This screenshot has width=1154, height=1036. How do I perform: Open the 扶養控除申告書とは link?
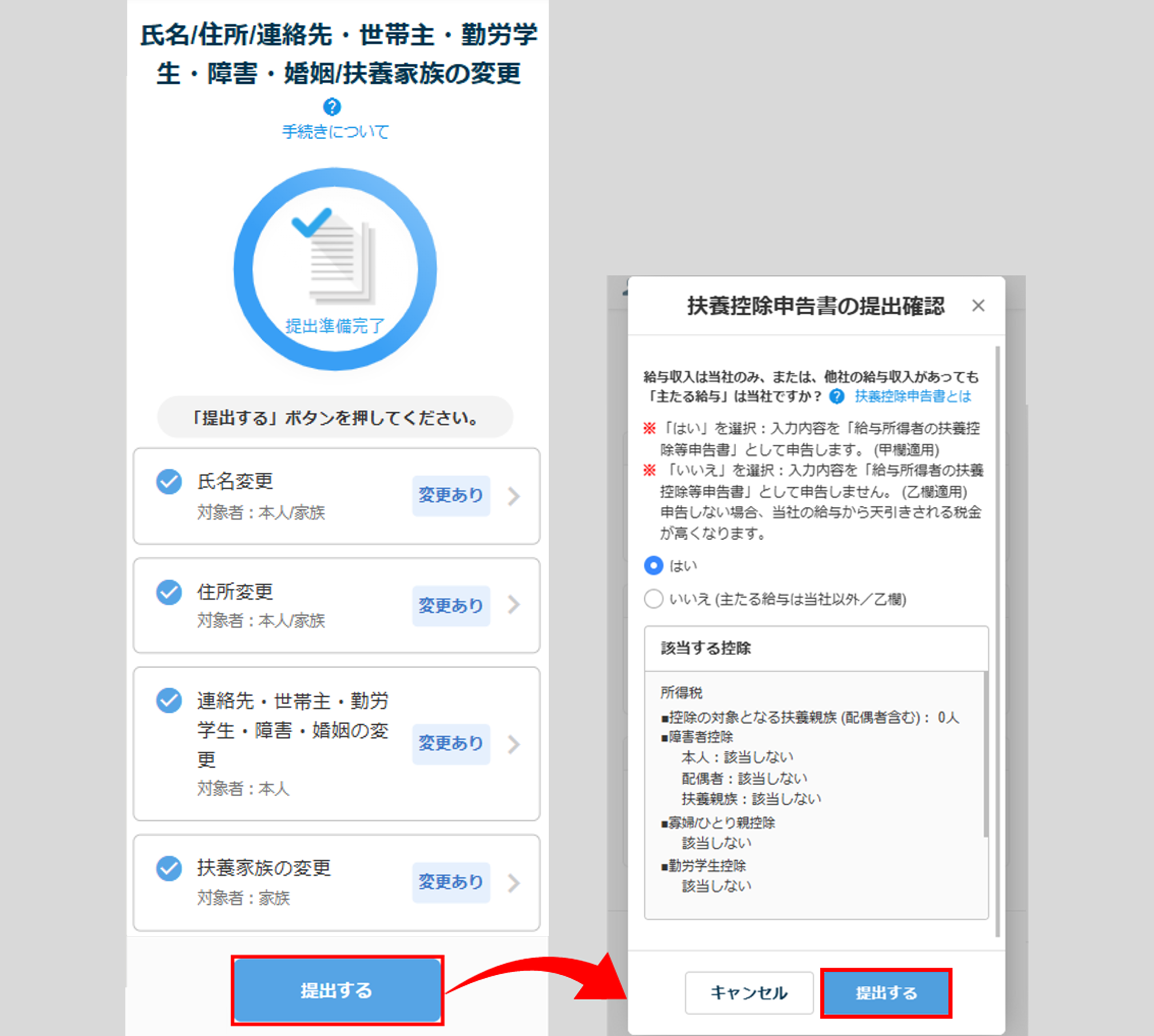coord(913,396)
